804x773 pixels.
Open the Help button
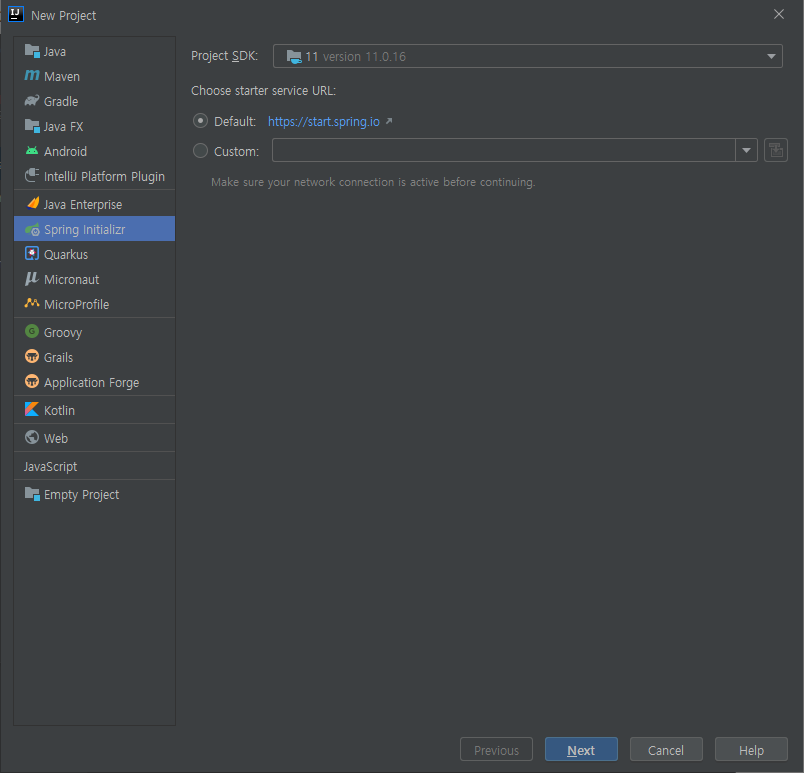pyautogui.click(x=751, y=749)
